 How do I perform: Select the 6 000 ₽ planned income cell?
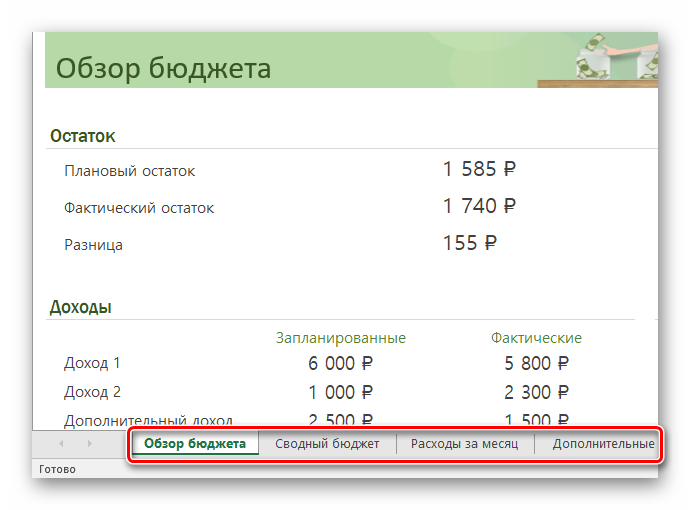340,363
